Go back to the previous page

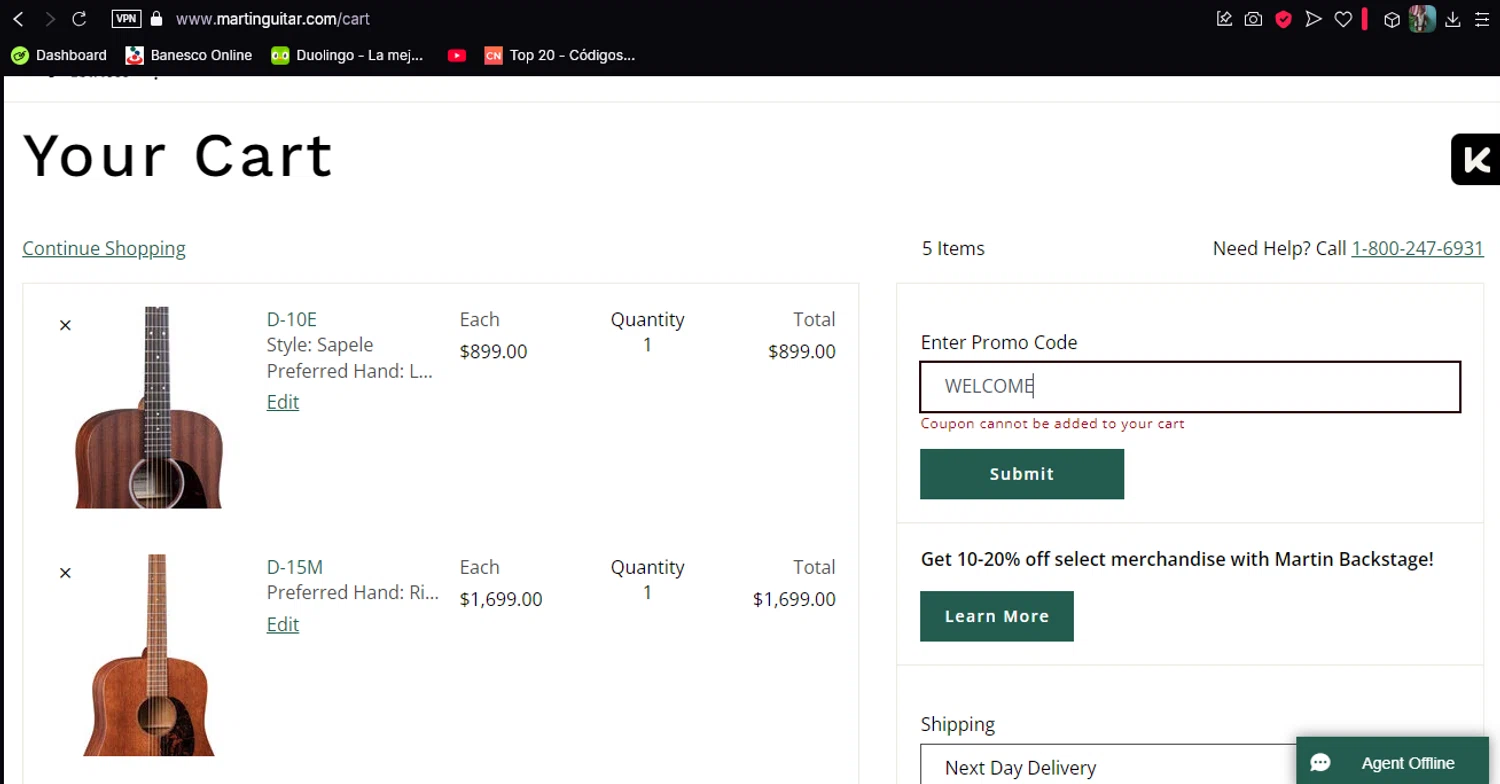pos(18,19)
